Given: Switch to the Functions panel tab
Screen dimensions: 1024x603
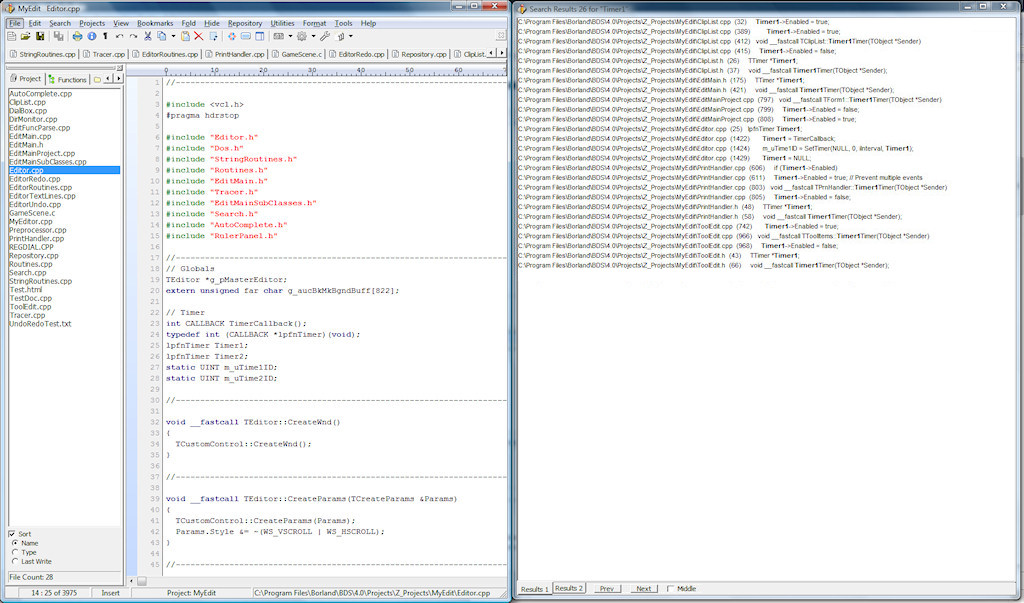Looking at the screenshot, I should (x=67, y=79).
